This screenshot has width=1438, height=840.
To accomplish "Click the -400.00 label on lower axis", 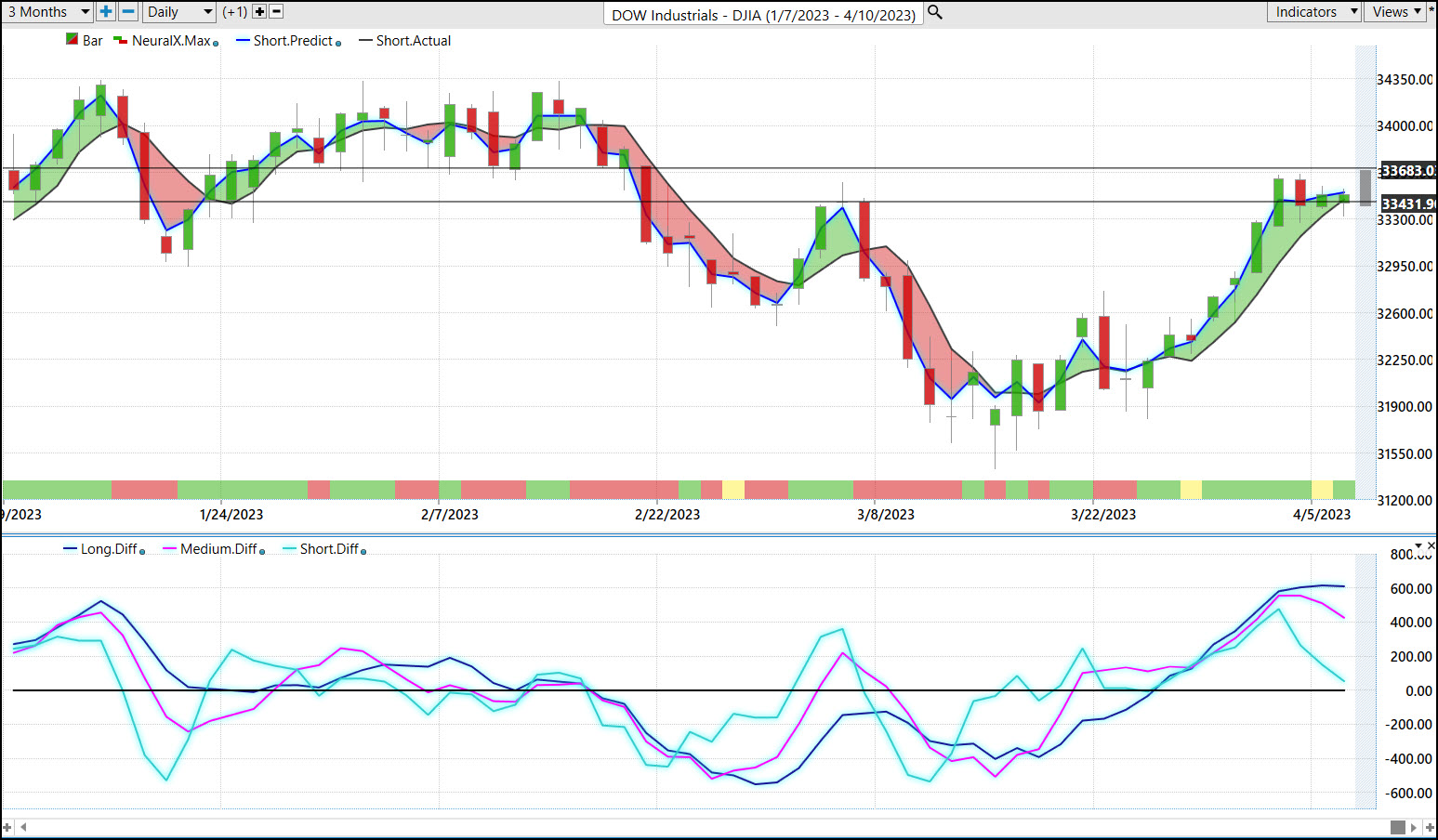I will [x=1408, y=759].
